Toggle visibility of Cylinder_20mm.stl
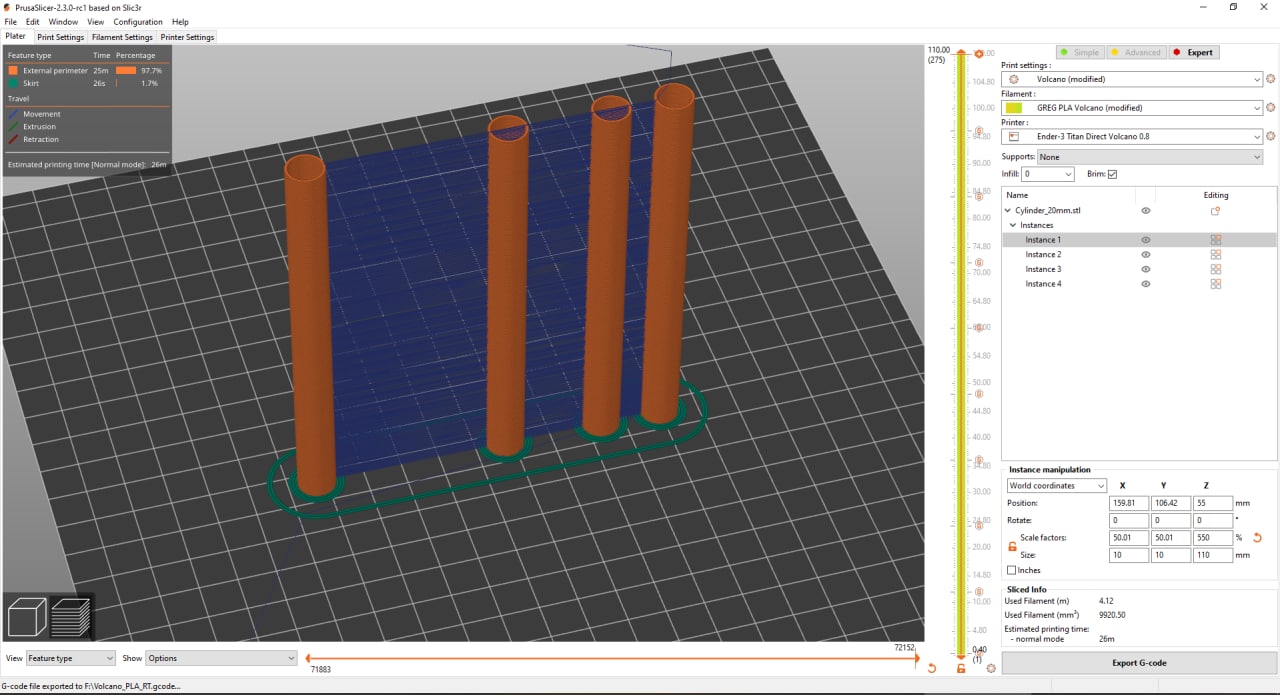Viewport: 1280px width, 695px height. coord(1146,211)
